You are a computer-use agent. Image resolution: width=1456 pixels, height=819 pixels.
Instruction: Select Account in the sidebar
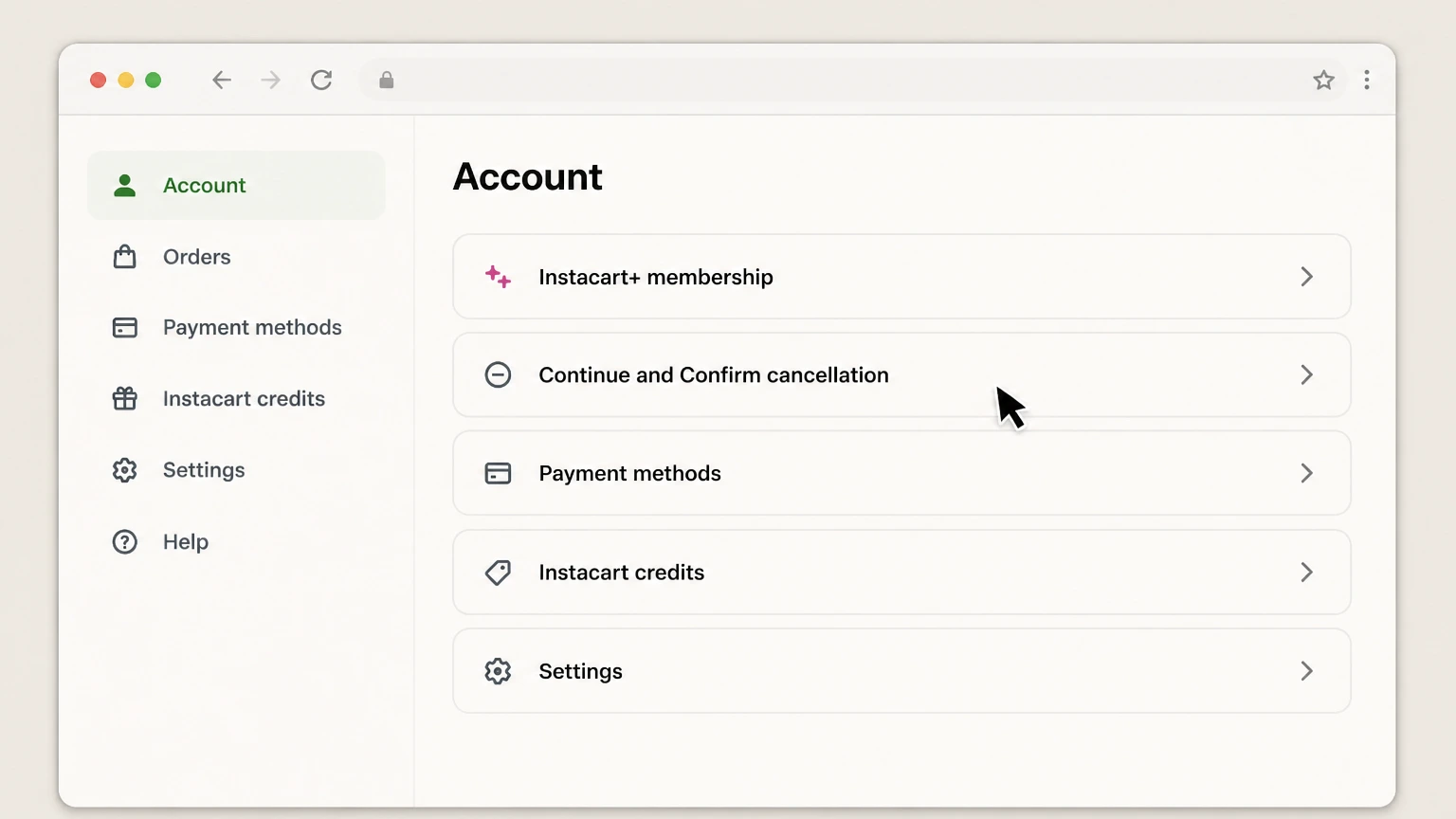click(x=236, y=185)
